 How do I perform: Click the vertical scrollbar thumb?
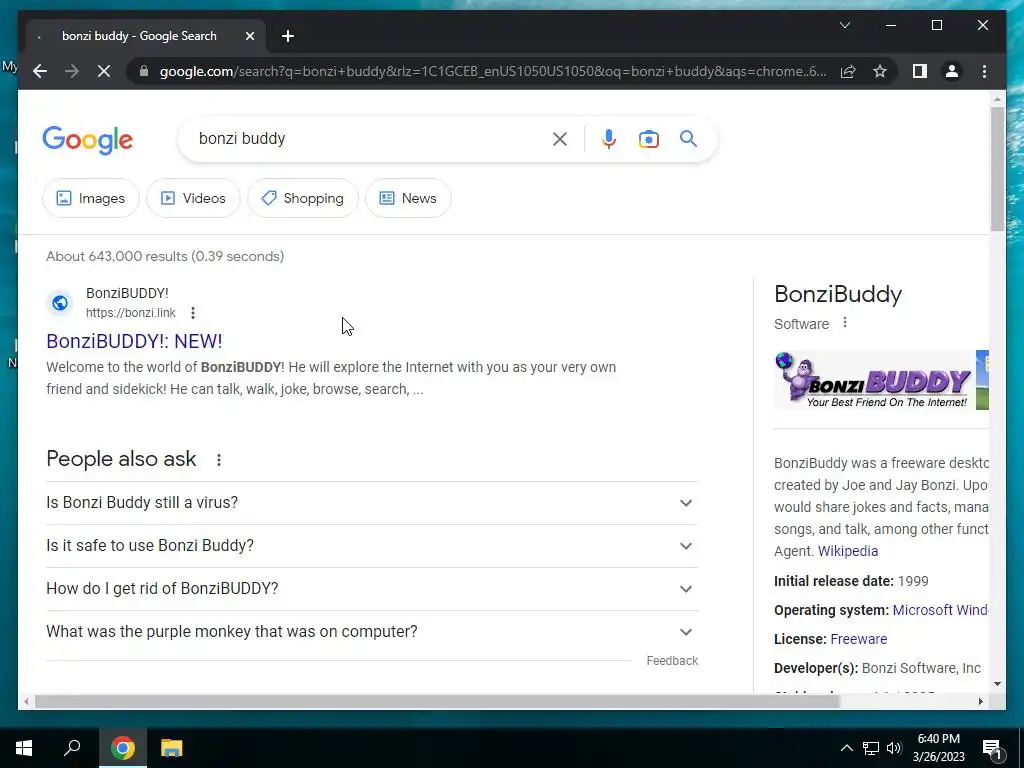(x=997, y=168)
